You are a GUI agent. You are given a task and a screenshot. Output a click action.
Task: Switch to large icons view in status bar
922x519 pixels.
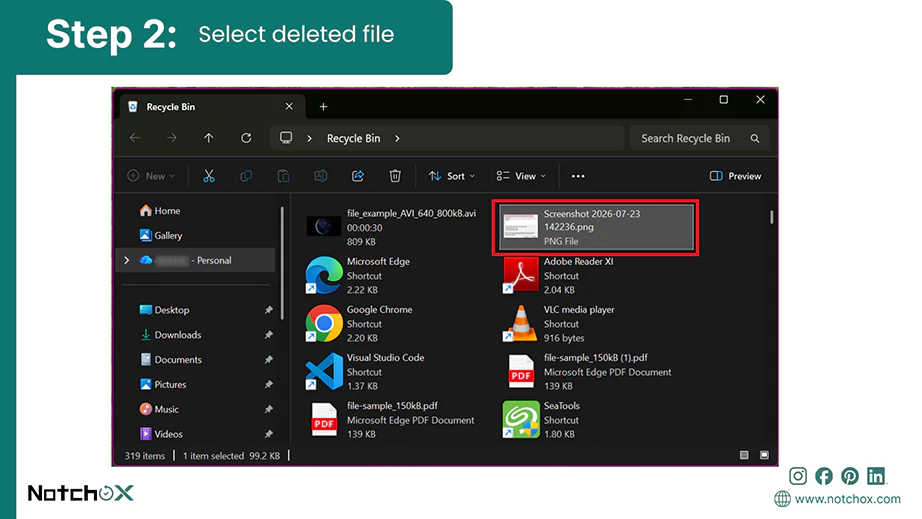(x=764, y=455)
